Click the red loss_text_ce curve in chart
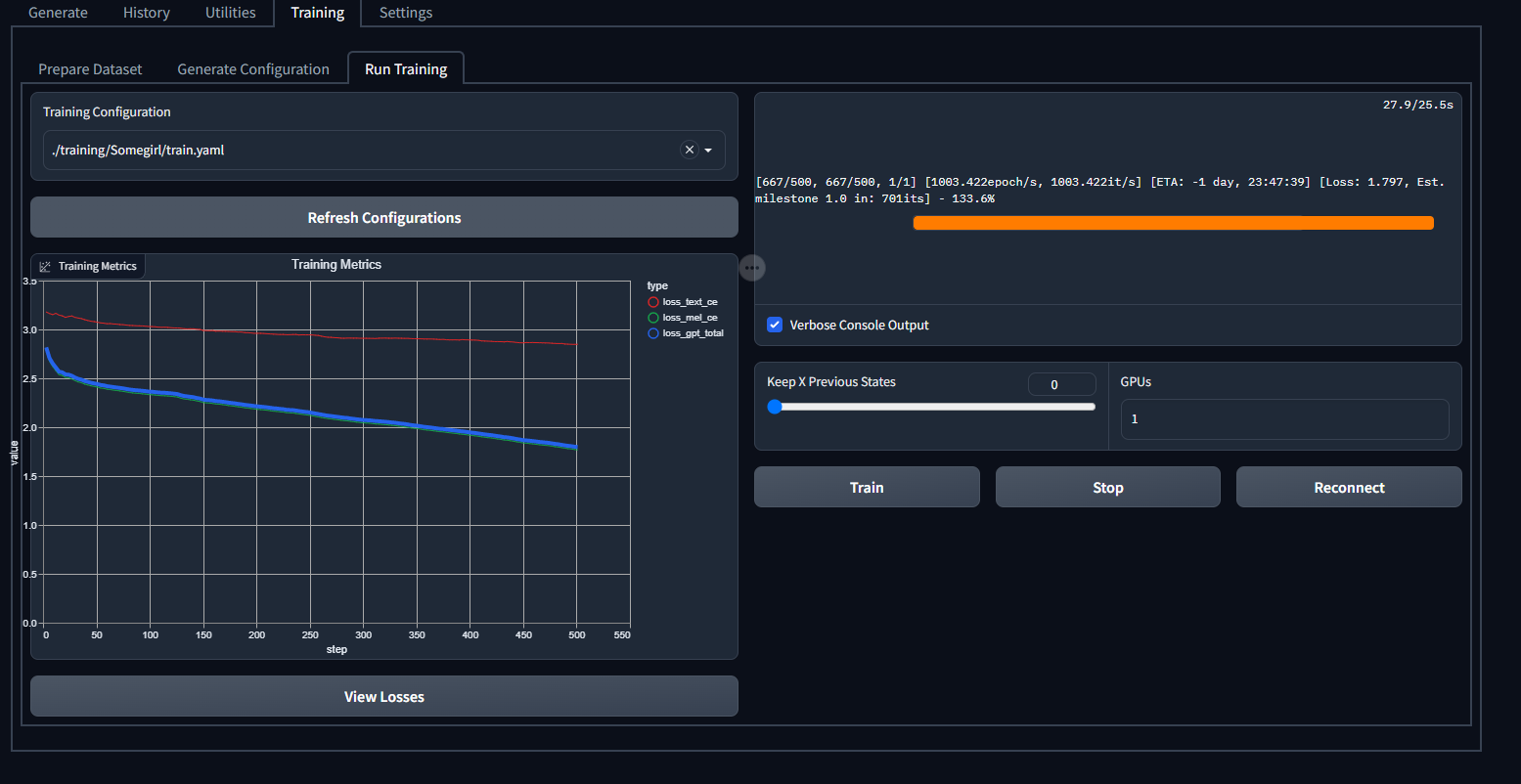 click(310, 336)
